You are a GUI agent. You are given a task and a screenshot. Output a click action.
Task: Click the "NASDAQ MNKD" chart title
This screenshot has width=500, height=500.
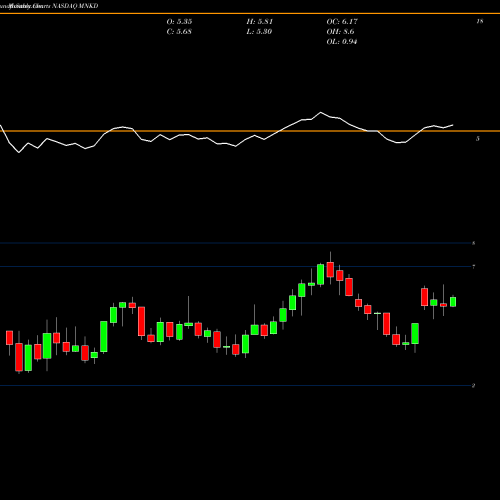[x=74, y=6]
